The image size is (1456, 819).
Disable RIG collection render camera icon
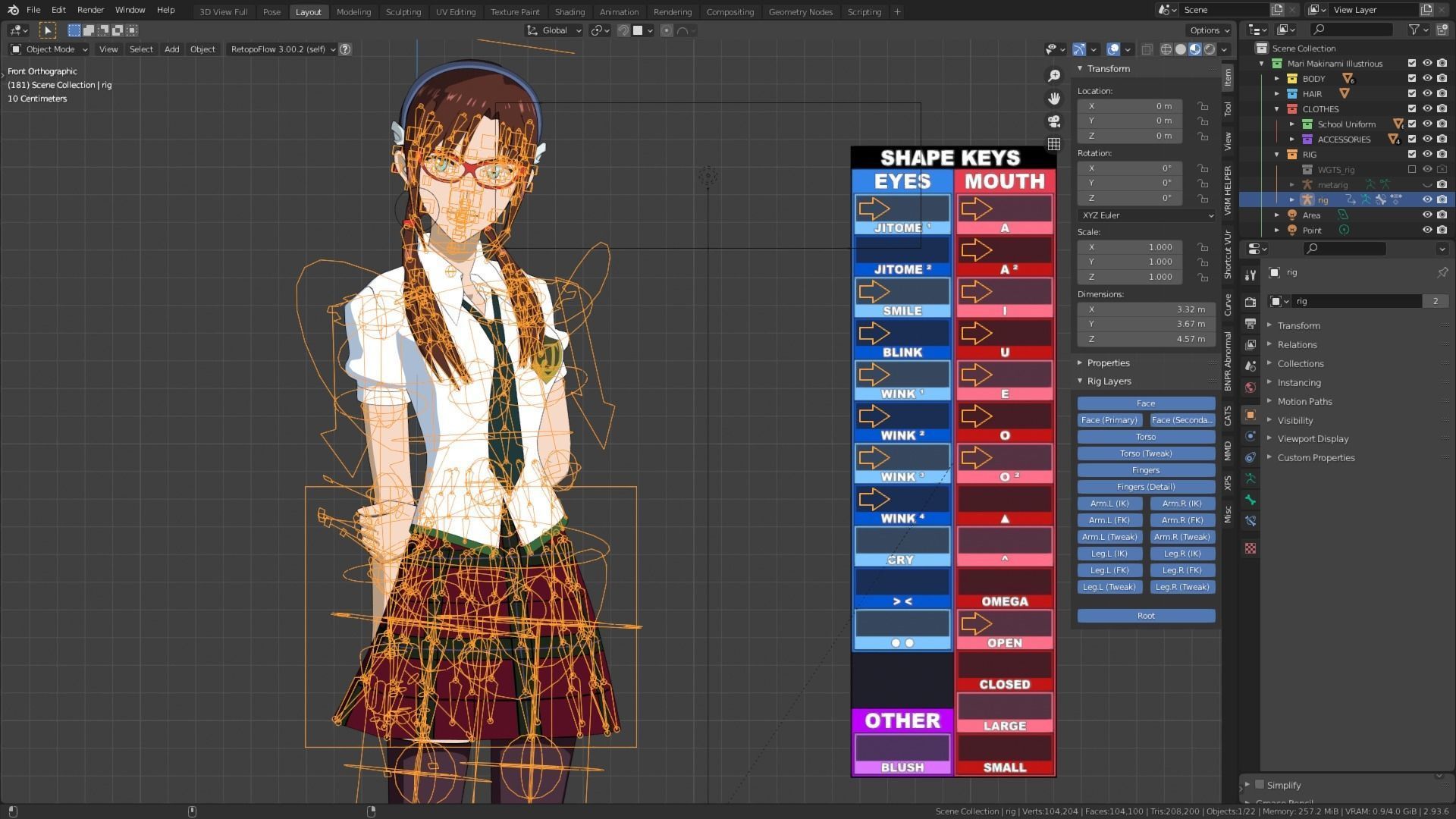pos(1441,154)
